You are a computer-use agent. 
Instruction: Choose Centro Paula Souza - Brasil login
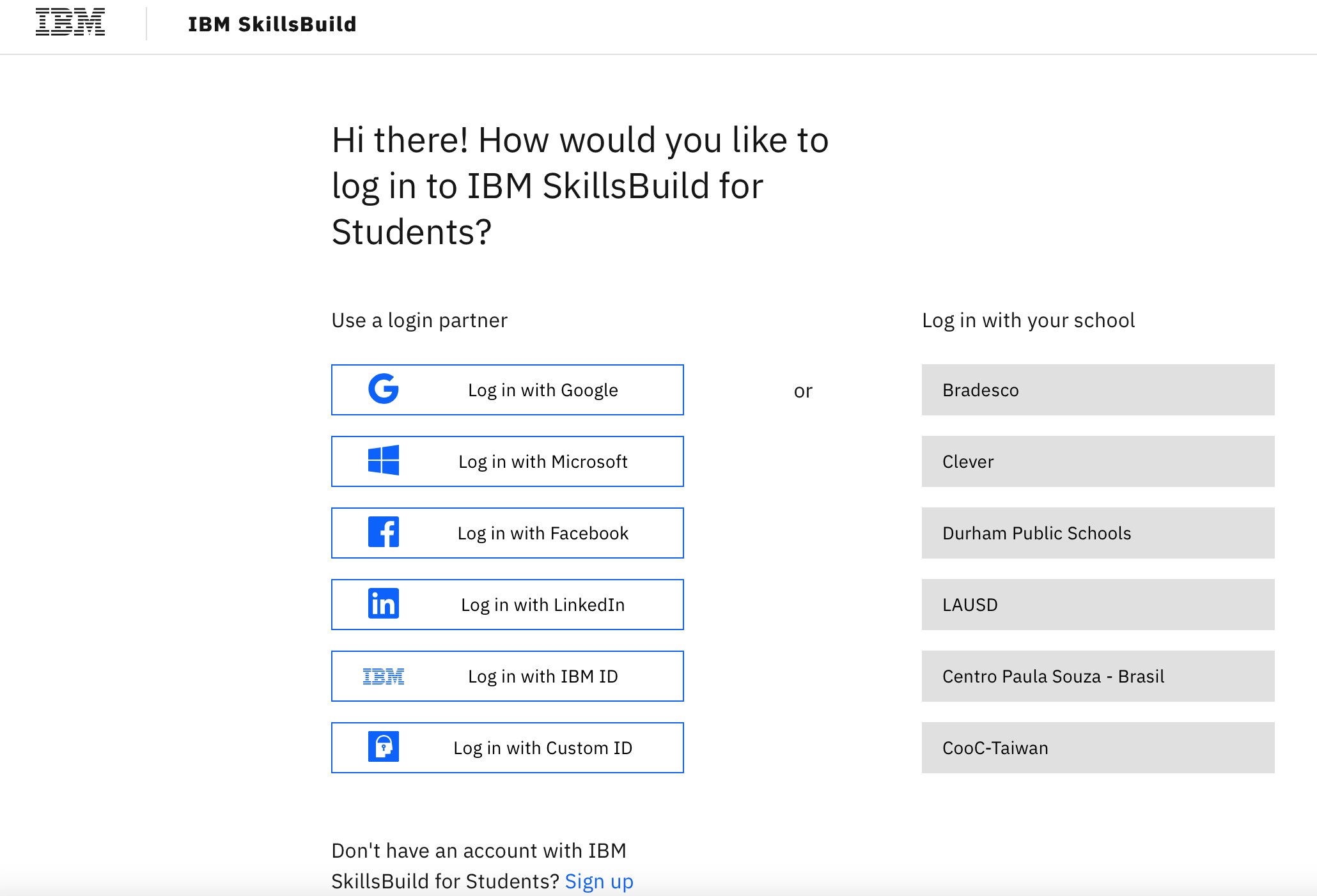(x=1098, y=676)
